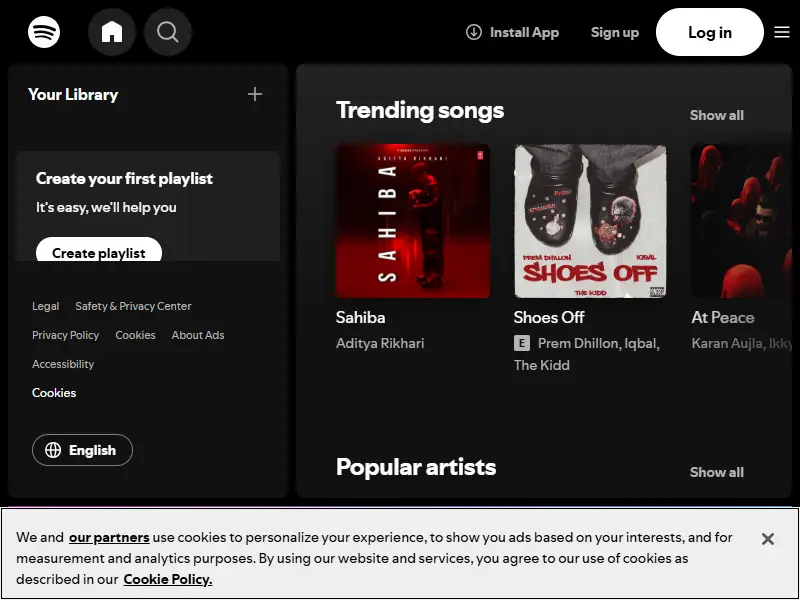The width and height of the screenshot is (800, 600).
Task: Click the Log in button
Action: tap(710, 32)
